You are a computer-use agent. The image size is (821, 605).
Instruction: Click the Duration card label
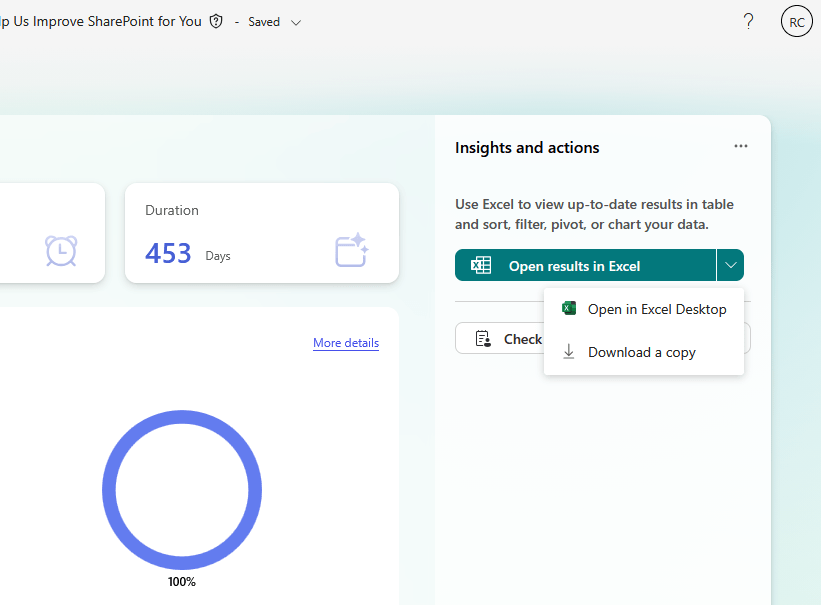172,211
